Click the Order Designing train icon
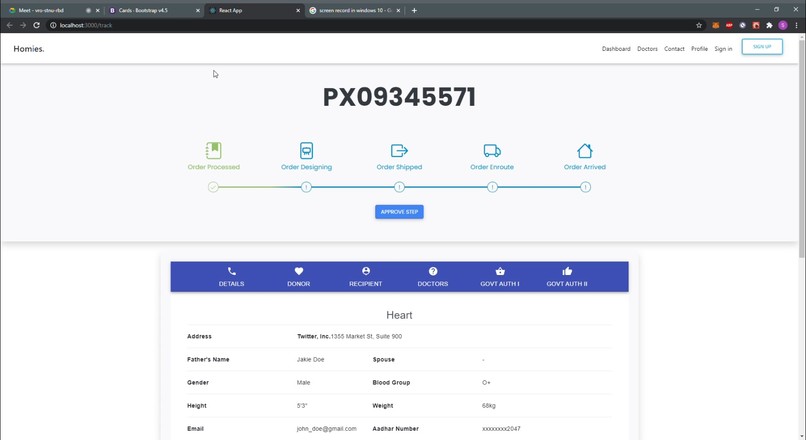Screen dimensions: 806x440 (x=306, y=151)
